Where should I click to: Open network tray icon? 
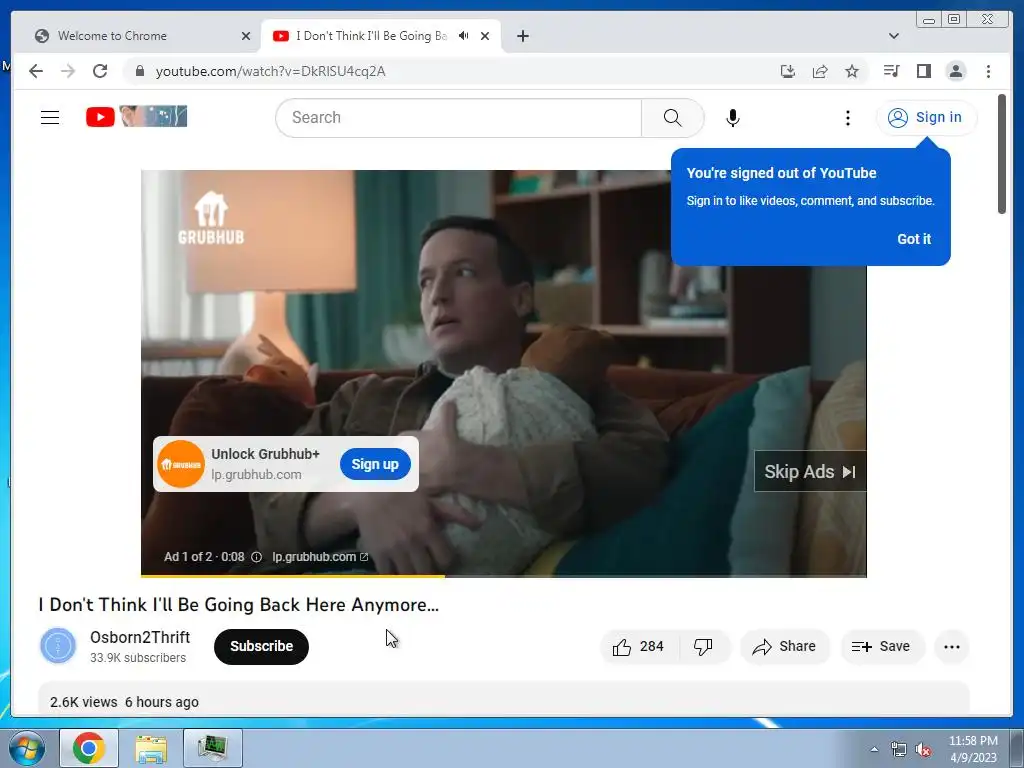coord(899,749)
